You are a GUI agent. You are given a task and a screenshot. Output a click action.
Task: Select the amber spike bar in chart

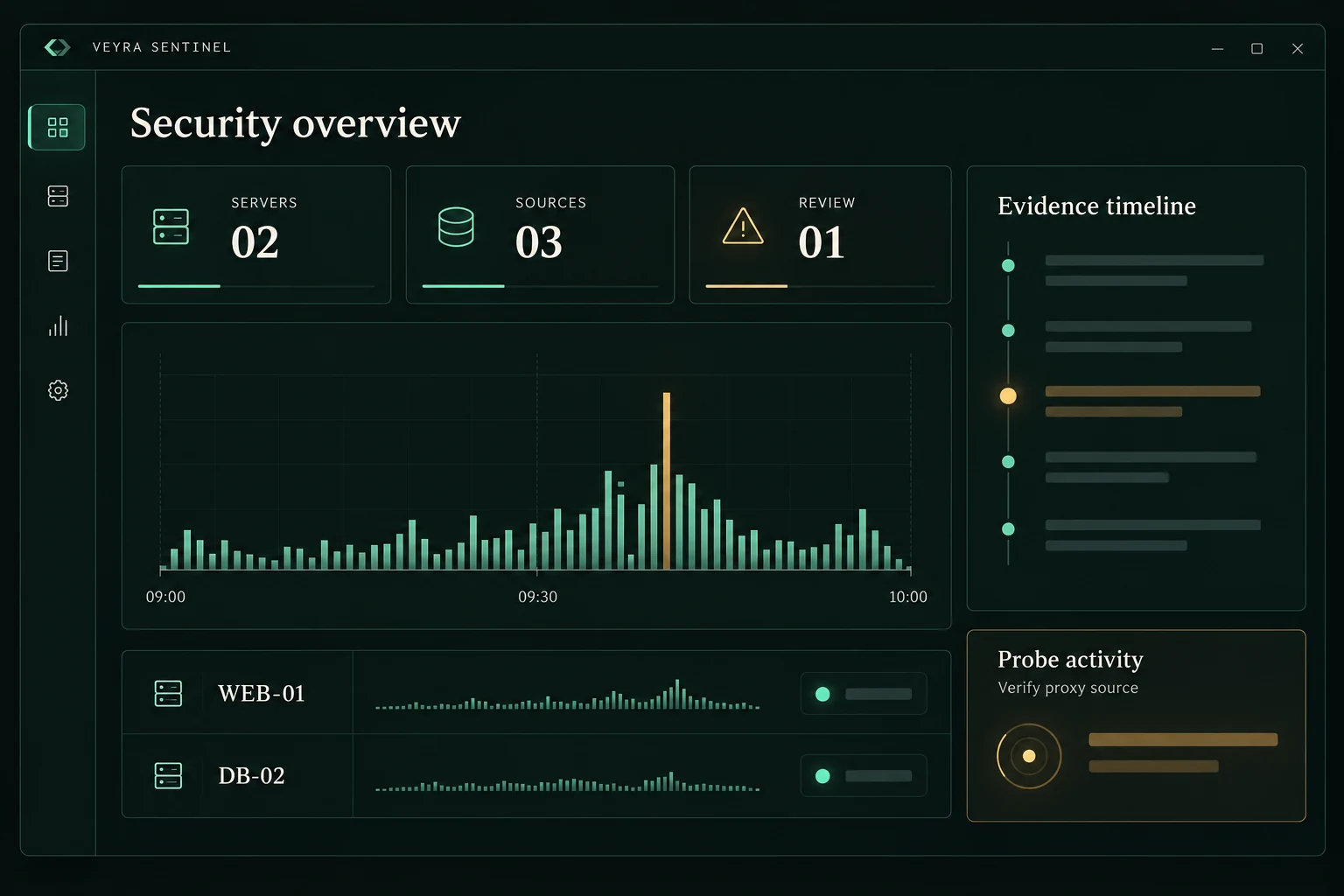(667, 481)
